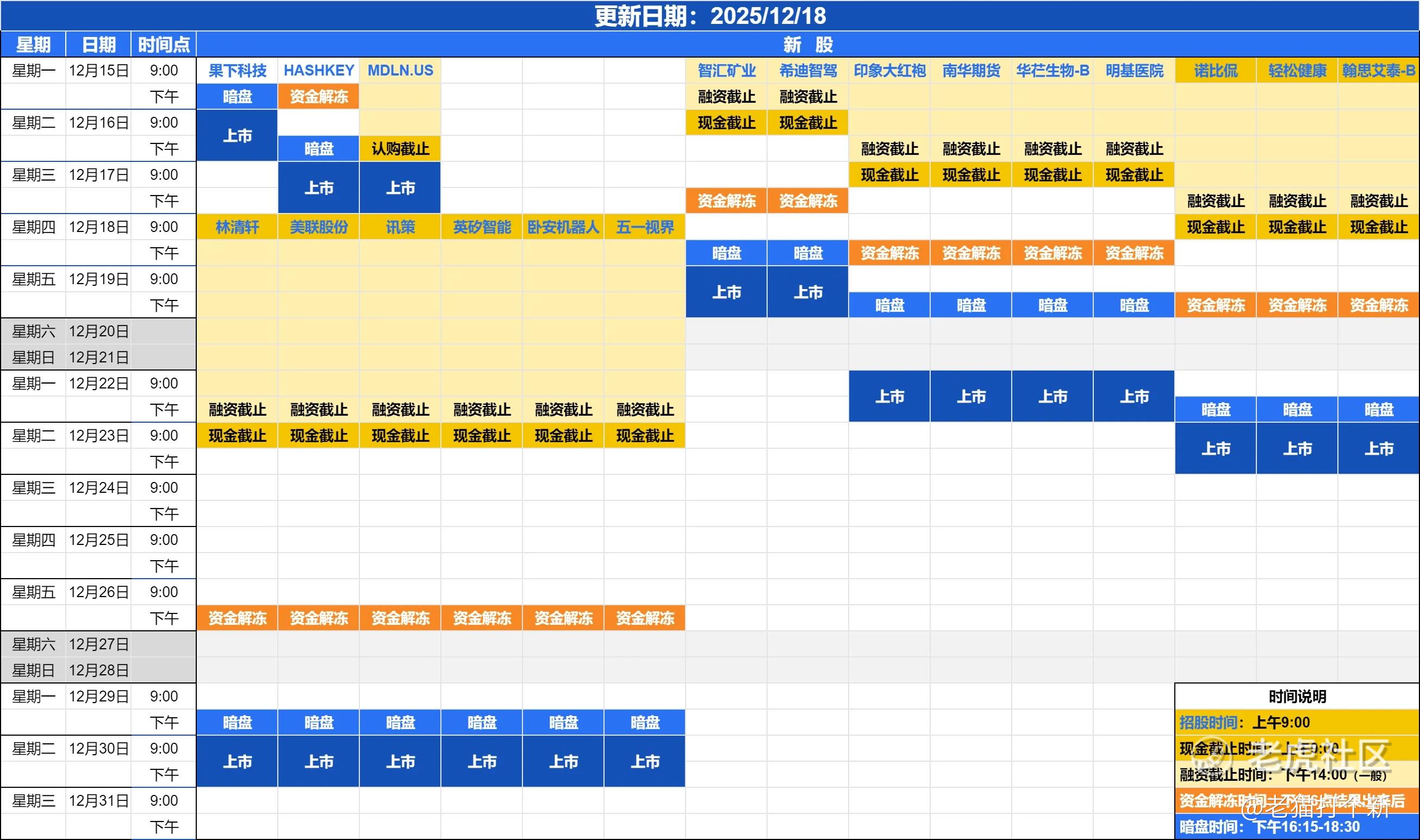
Task: Click the 星期 column header
Action: (x=33, y=45)
